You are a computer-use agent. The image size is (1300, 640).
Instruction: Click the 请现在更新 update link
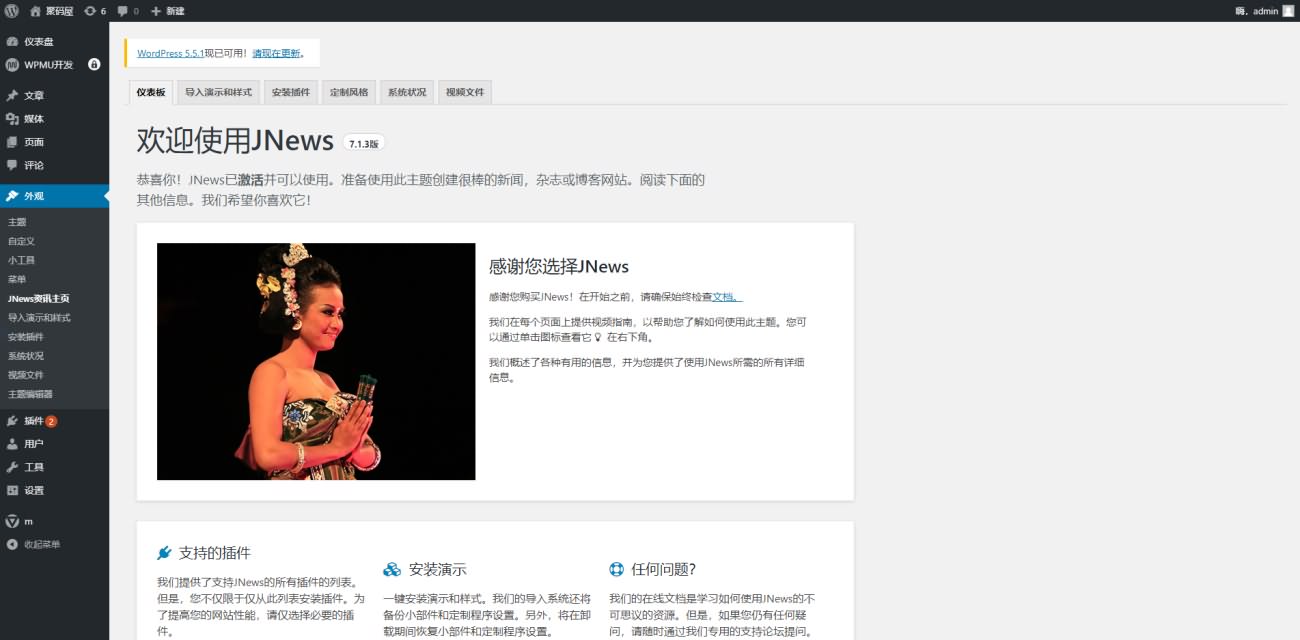pos(277,53)
